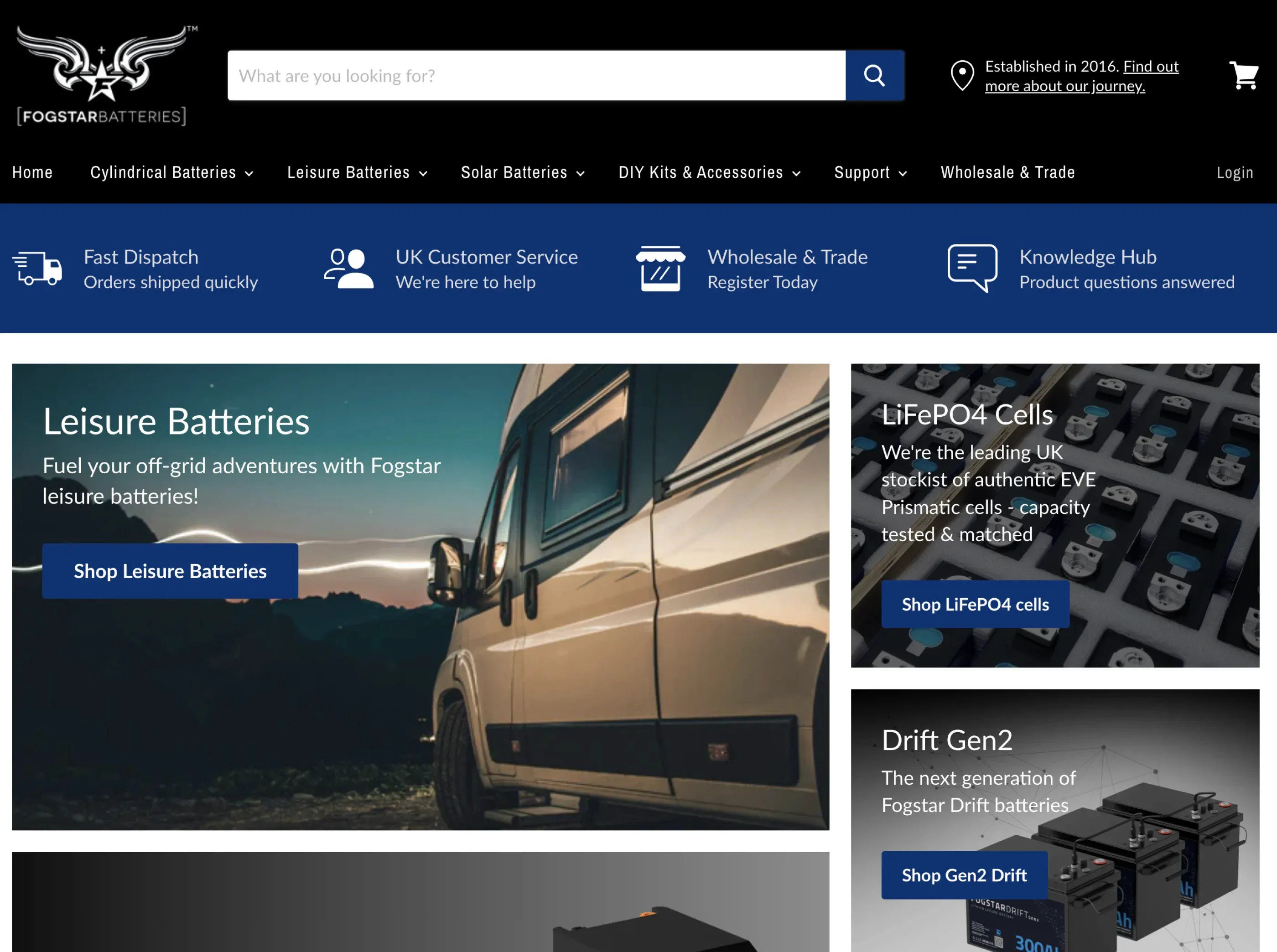1277x952 pixels.
Task: Click the Wholesale & Trade storefront icon
Action: tap(660, 269)
